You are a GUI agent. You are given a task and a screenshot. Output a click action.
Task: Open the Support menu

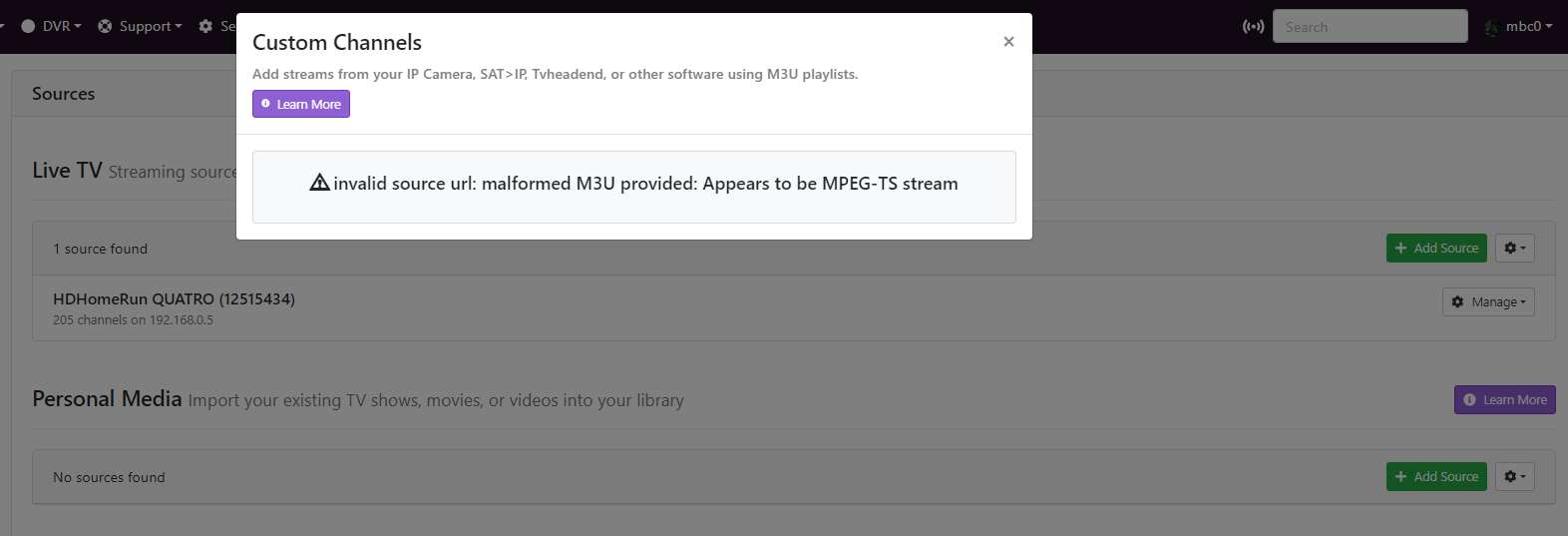click(x=146, y=27)
